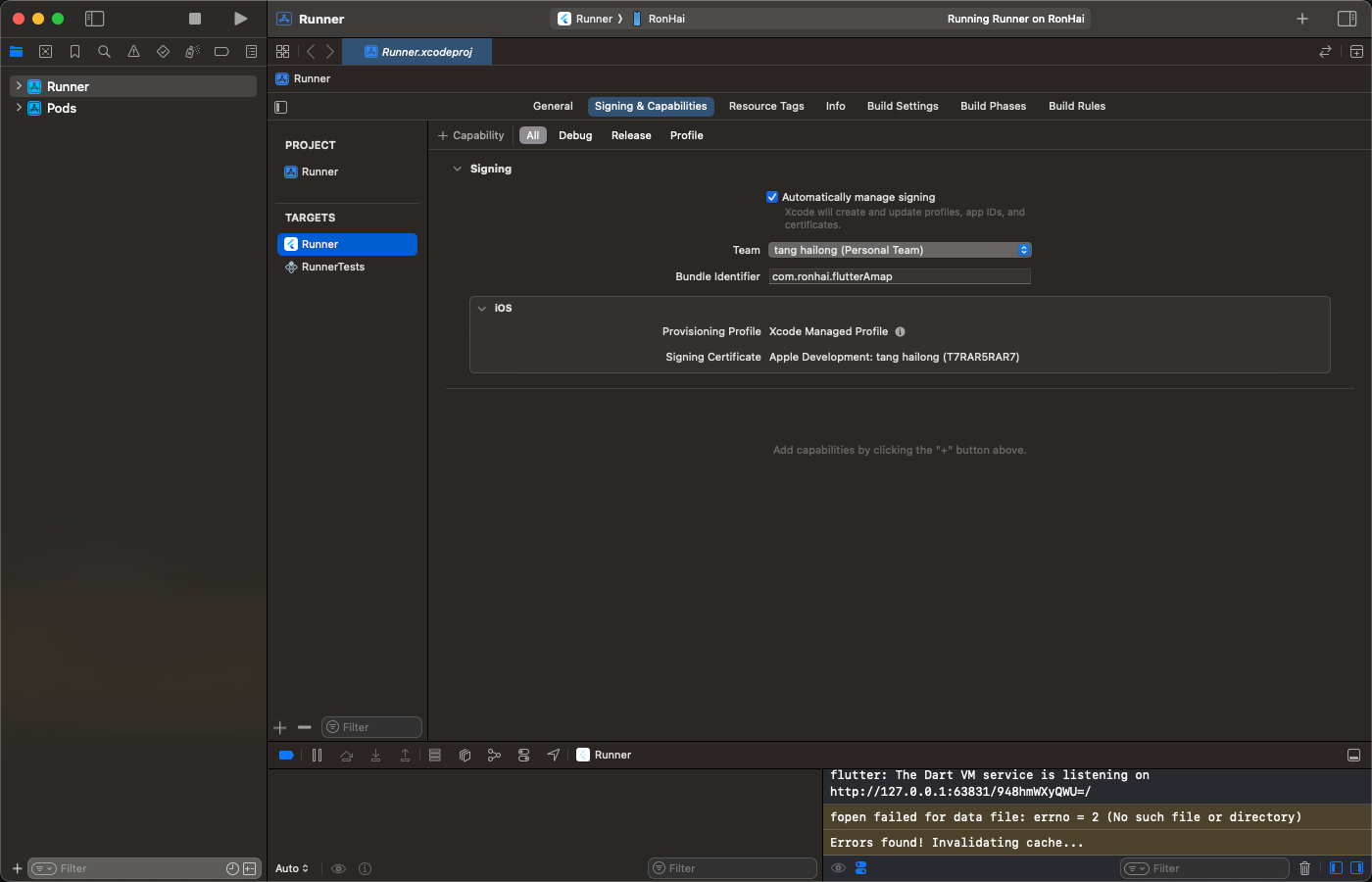Filter capabilities by Profile configuration
The image size is (1372, 882).
687,135
